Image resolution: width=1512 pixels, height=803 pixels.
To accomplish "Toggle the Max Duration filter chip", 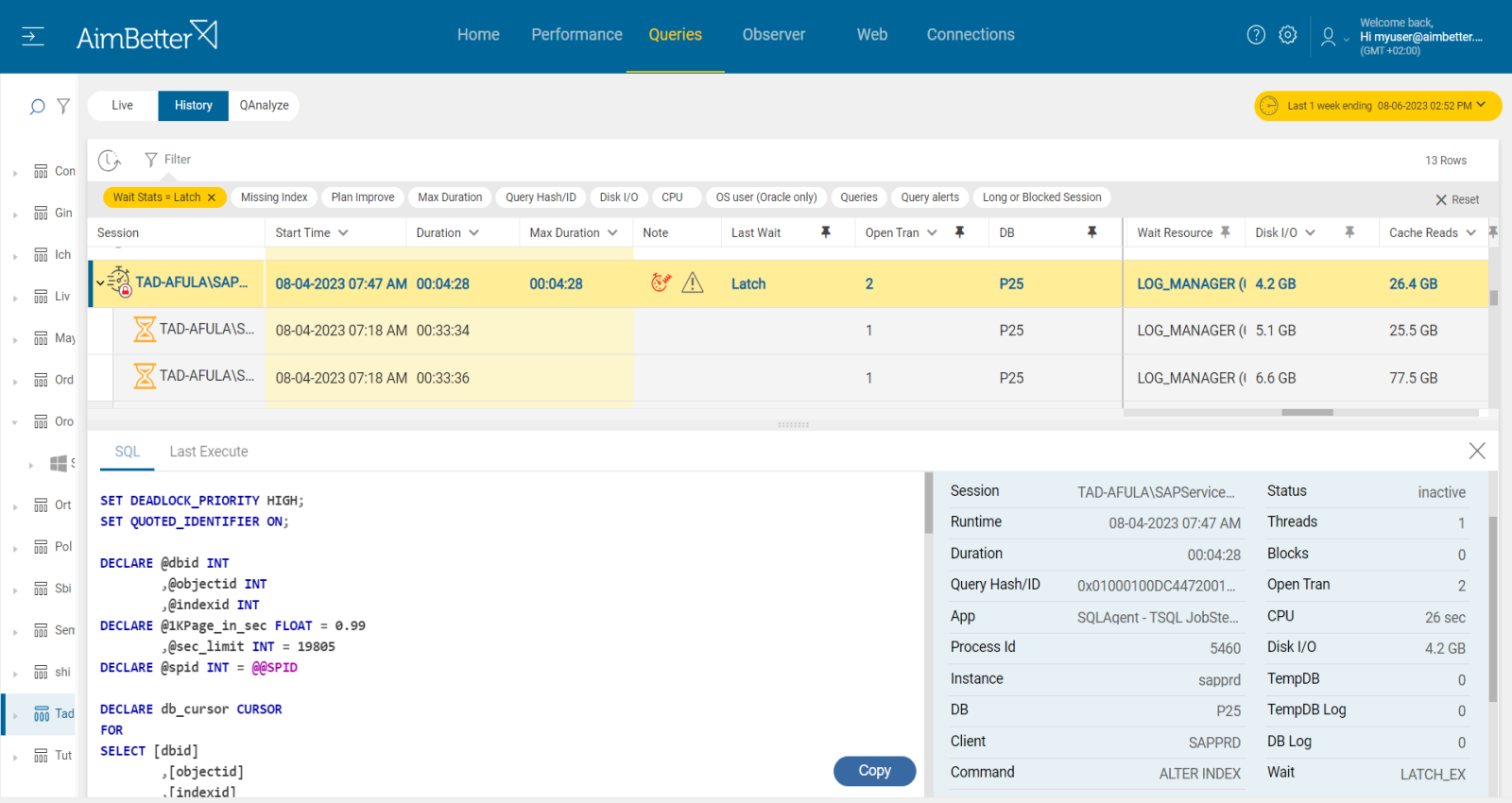I will (450, 197).
